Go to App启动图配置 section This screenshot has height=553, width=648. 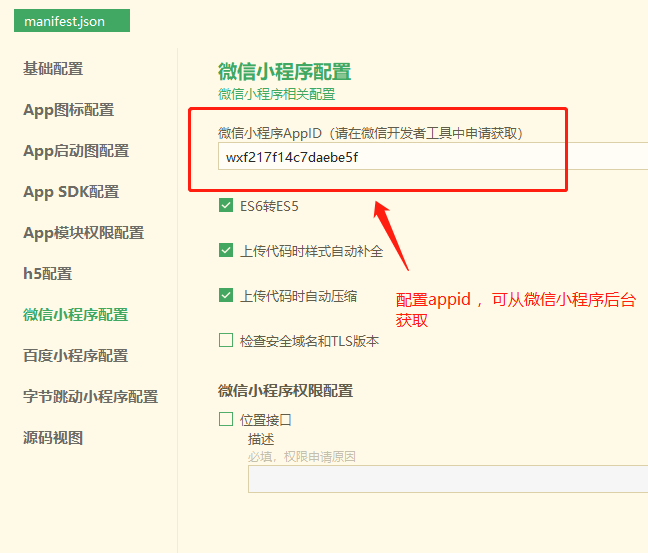tap(76, 151)
